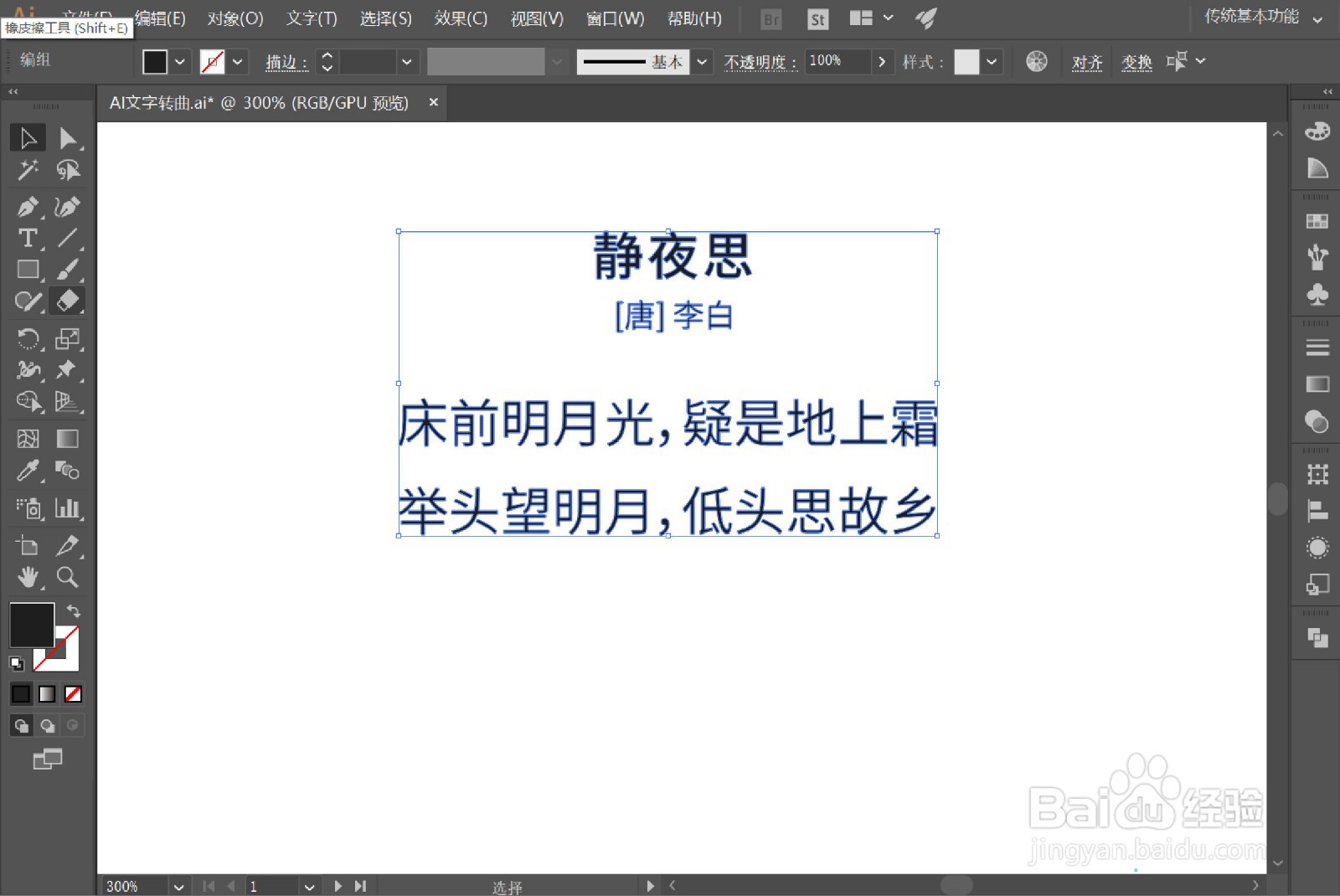Choose the Perspective Grid tool
This screenshot has width=1340, height=896.
(x=68, y=402)
